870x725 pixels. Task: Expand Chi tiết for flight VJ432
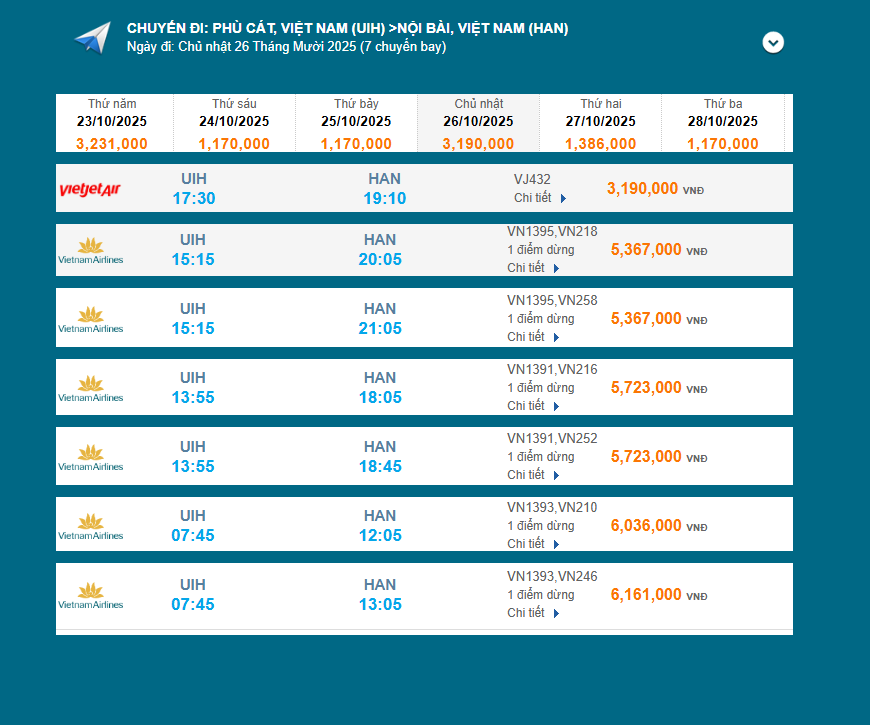coord(540,198)
